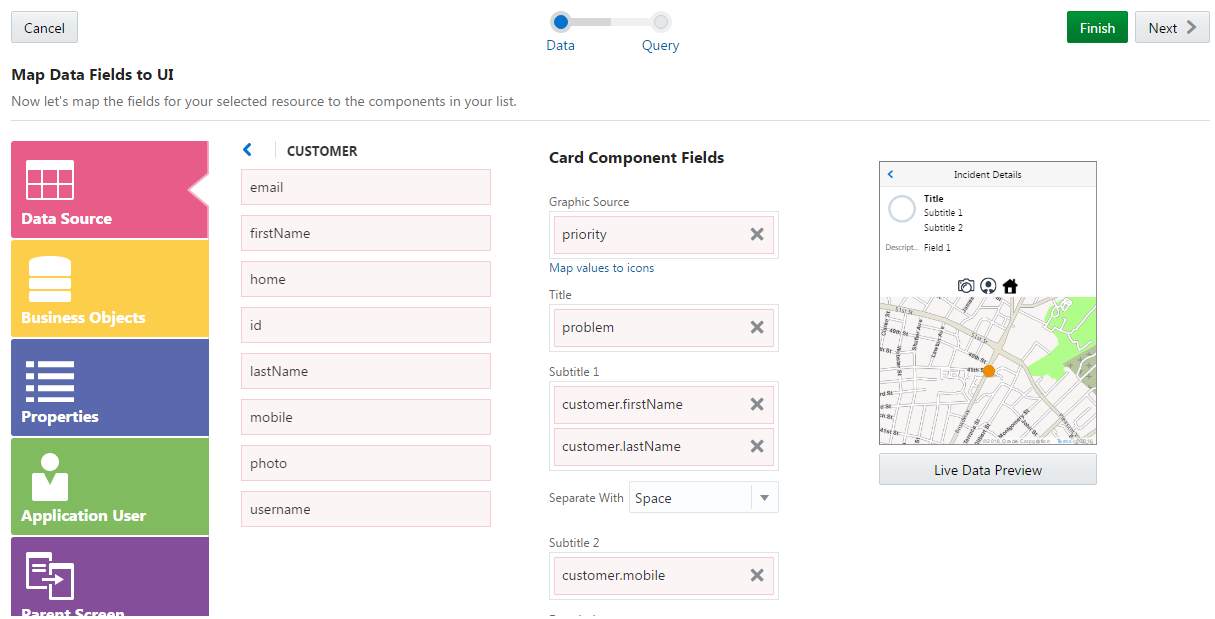Image resolution: width=1215 pixels, height=619 pixels.
Task: Jump to the Query step in the wizard
Action: [660, 22]
